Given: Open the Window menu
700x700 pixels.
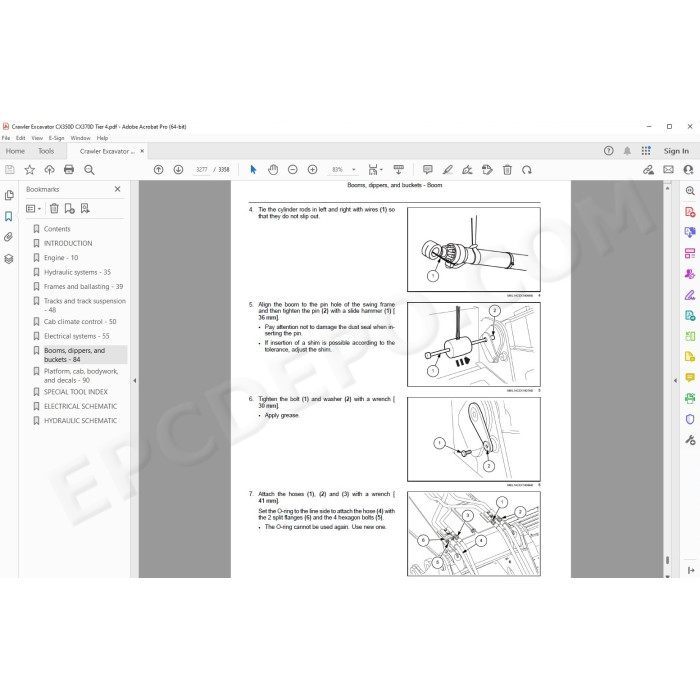Looking at the screenshot, I should (x=80, y=138).
